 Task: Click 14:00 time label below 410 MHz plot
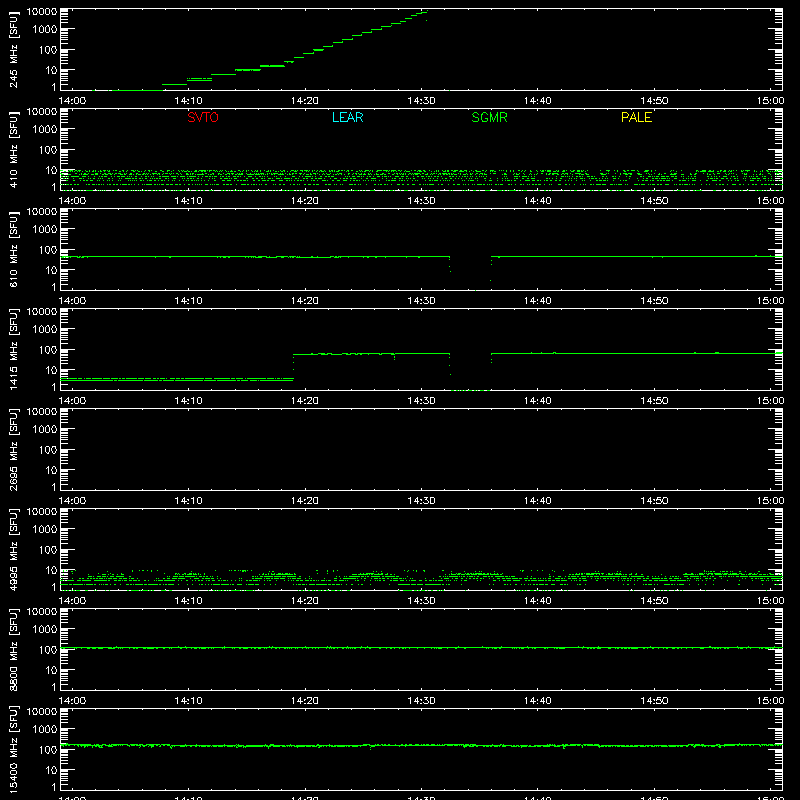(x=72, y=201)
